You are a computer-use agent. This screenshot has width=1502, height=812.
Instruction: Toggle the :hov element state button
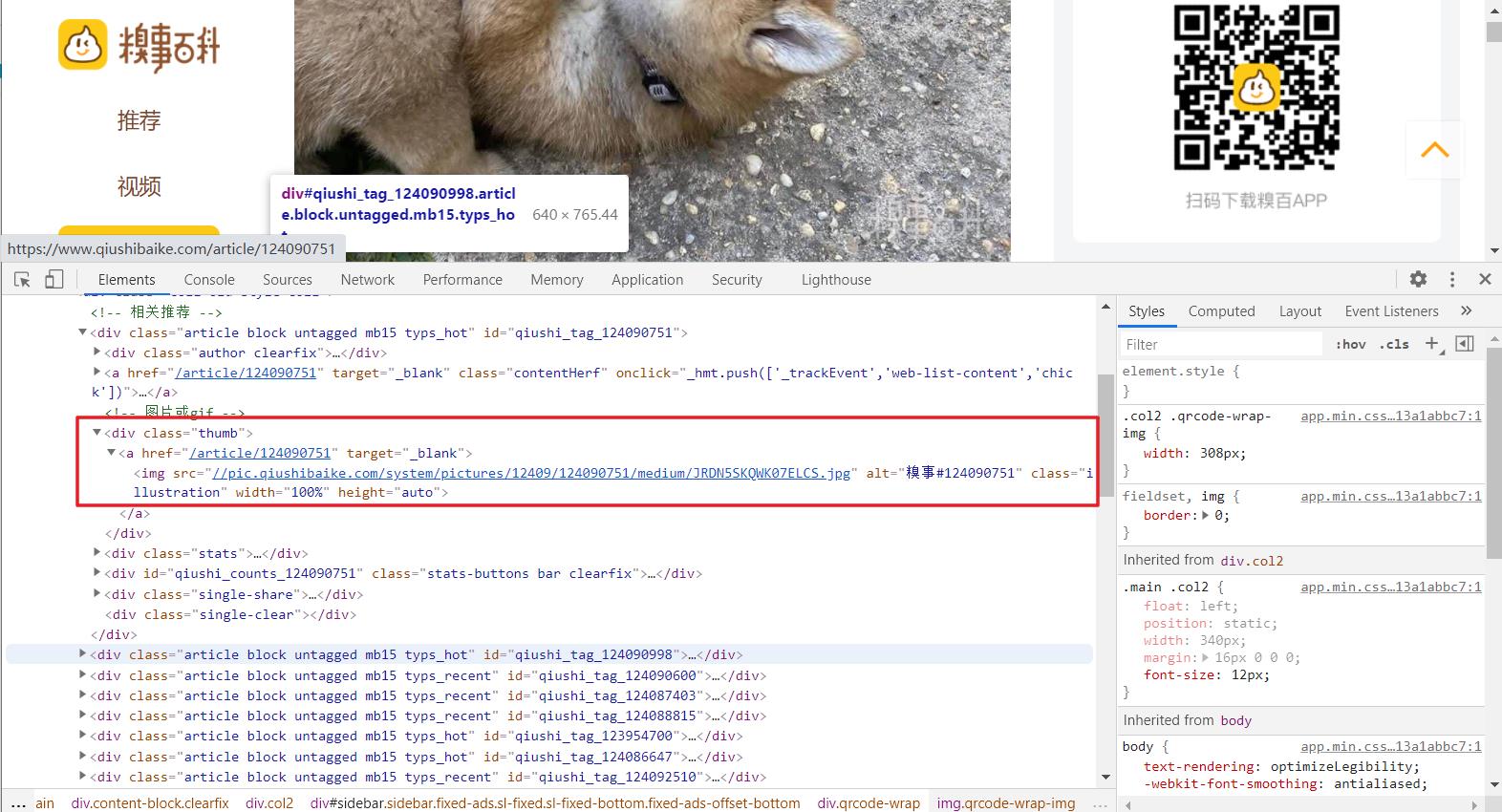(1351, 344)
